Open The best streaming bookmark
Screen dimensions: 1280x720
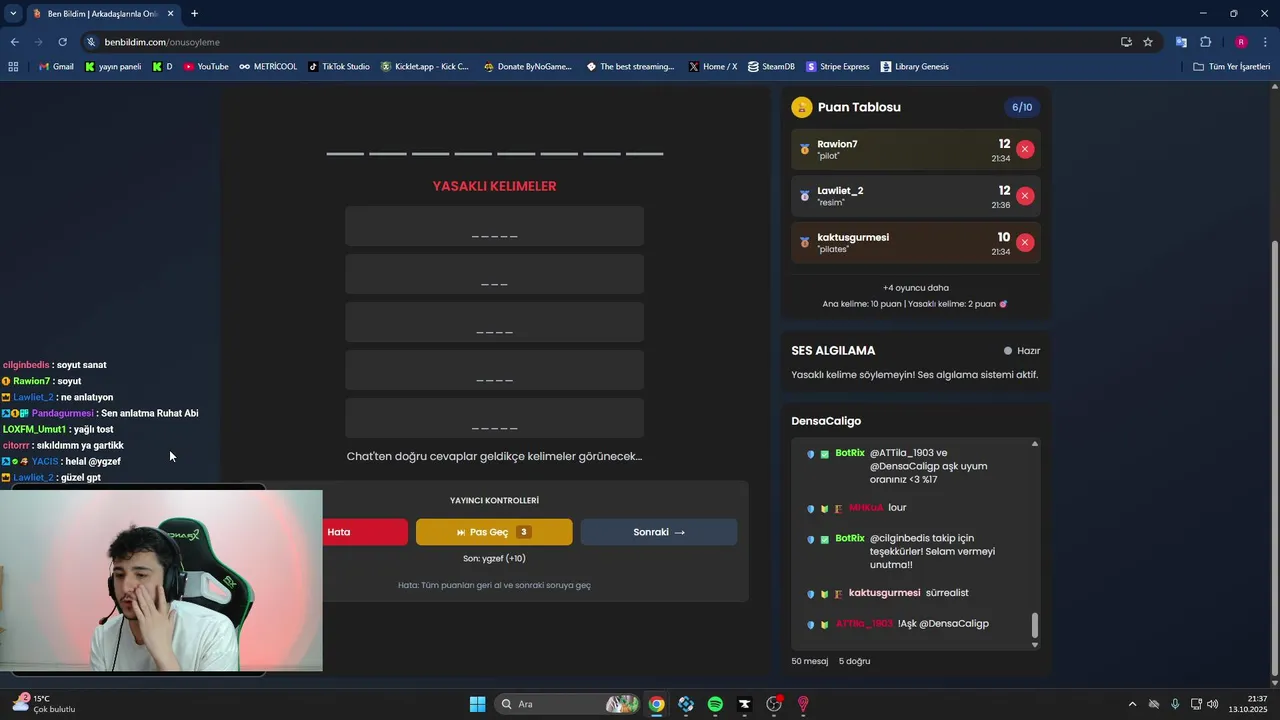point(630,66)
